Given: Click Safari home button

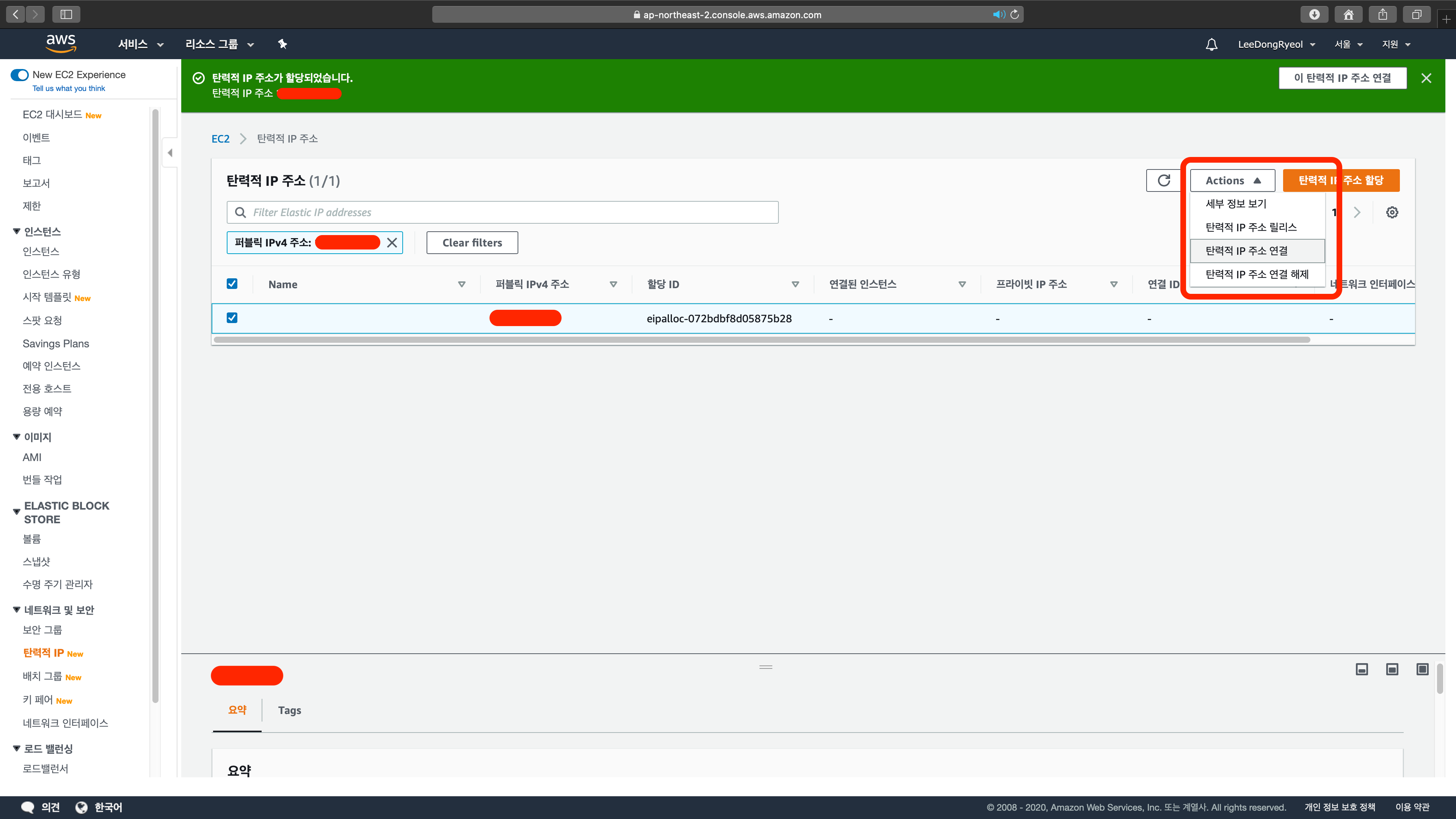Looking at the screenshot, I should pos(1349,14).
